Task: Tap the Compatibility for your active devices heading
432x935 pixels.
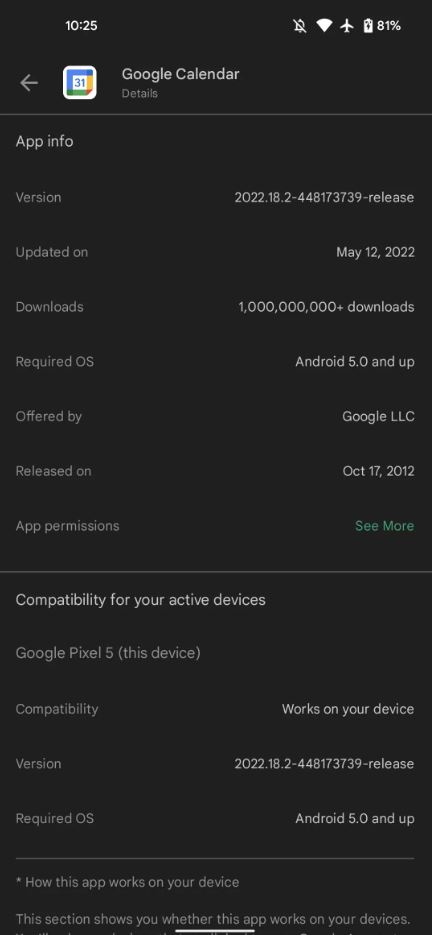Action: click(x=140, y=600)
